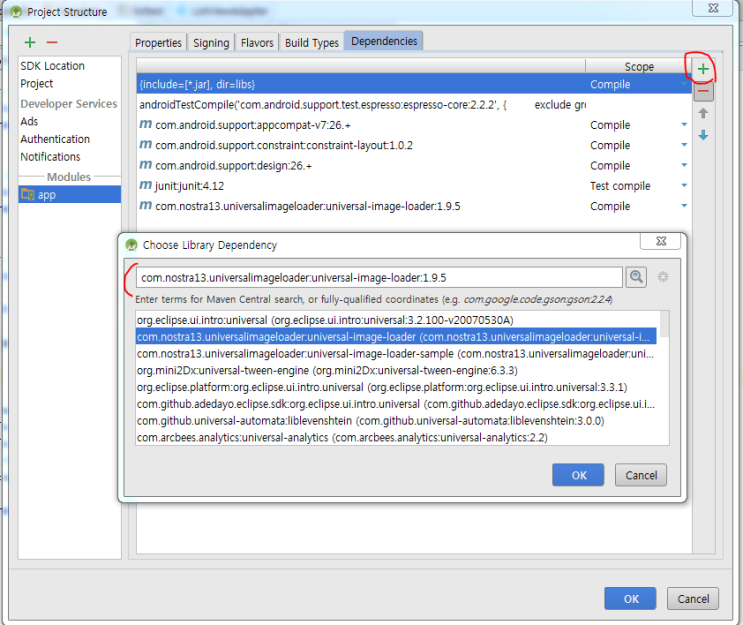Open the Flavors tab
Viewport: 743px width, 625px height.
pyautogui.click(x=257, y=43)
